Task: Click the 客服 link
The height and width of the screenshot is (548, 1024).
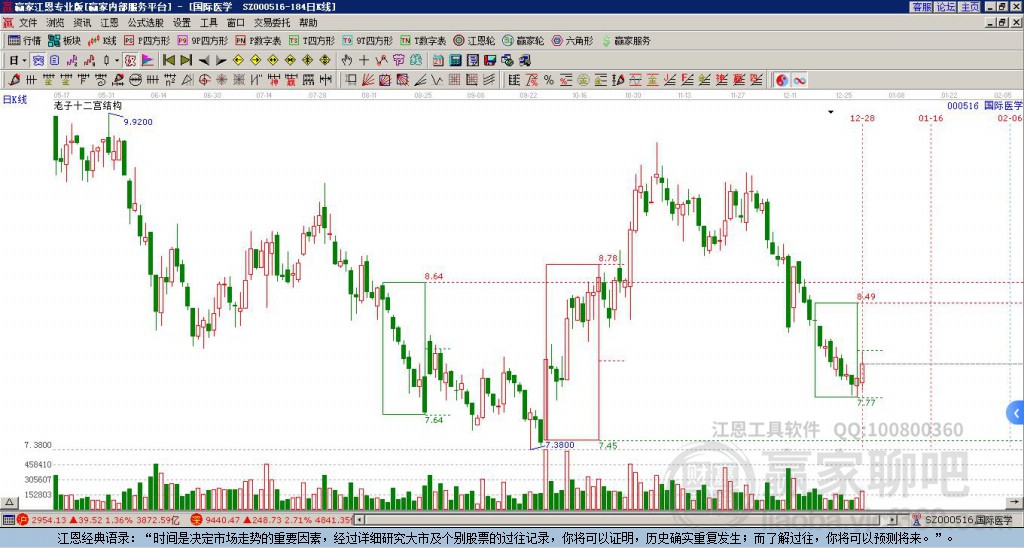Action: pyautogui.click(x=921, y=7)
